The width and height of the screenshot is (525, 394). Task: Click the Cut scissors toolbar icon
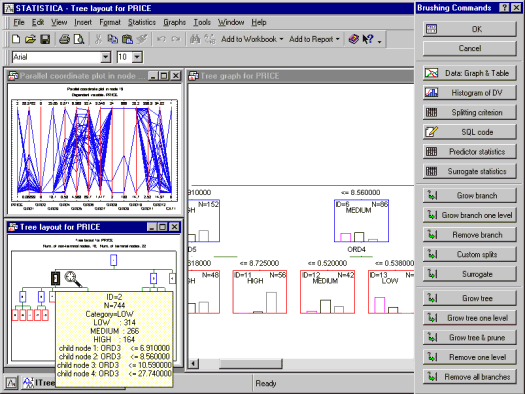[x=98, y=39]
